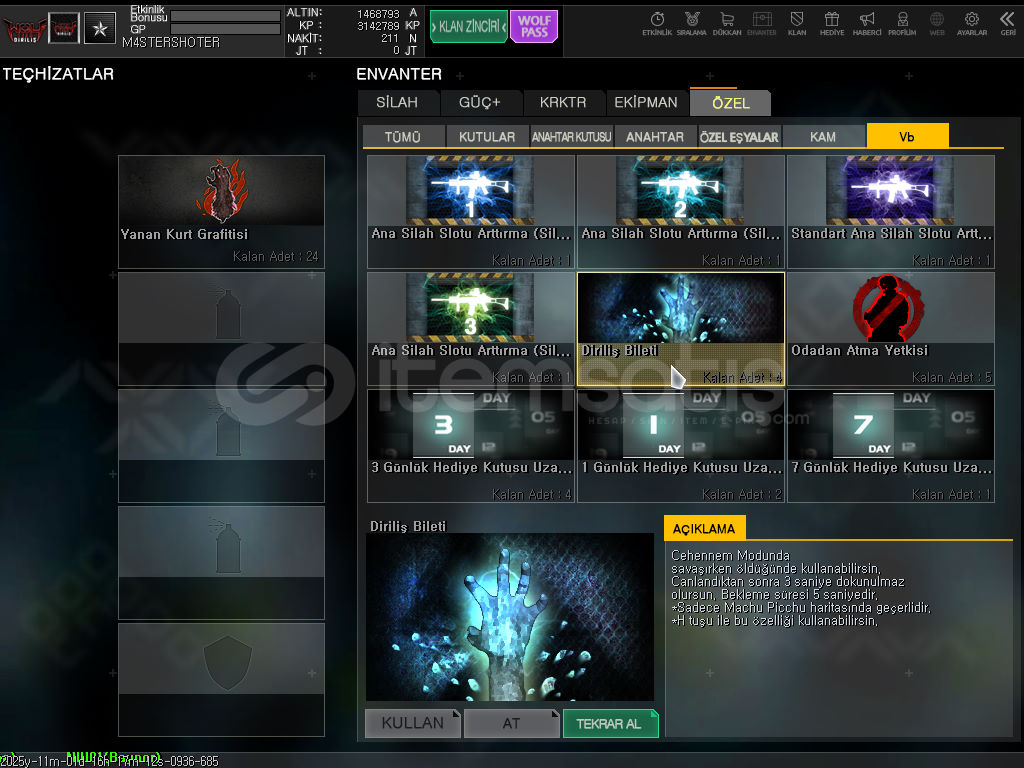1024x768 pixels.
Task: Open the Klan shield icon
Action: (797, 24)
